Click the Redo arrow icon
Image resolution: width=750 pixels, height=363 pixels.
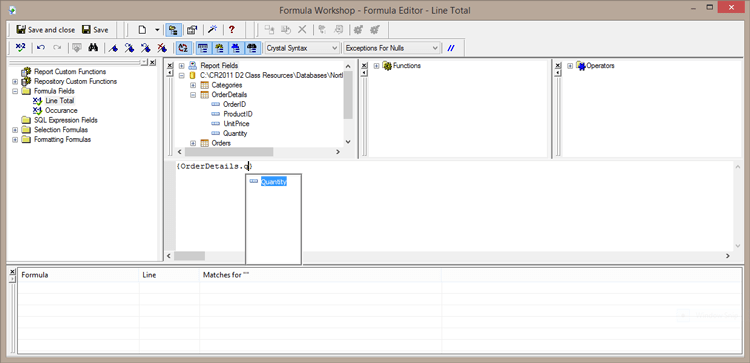click(57, 47)
